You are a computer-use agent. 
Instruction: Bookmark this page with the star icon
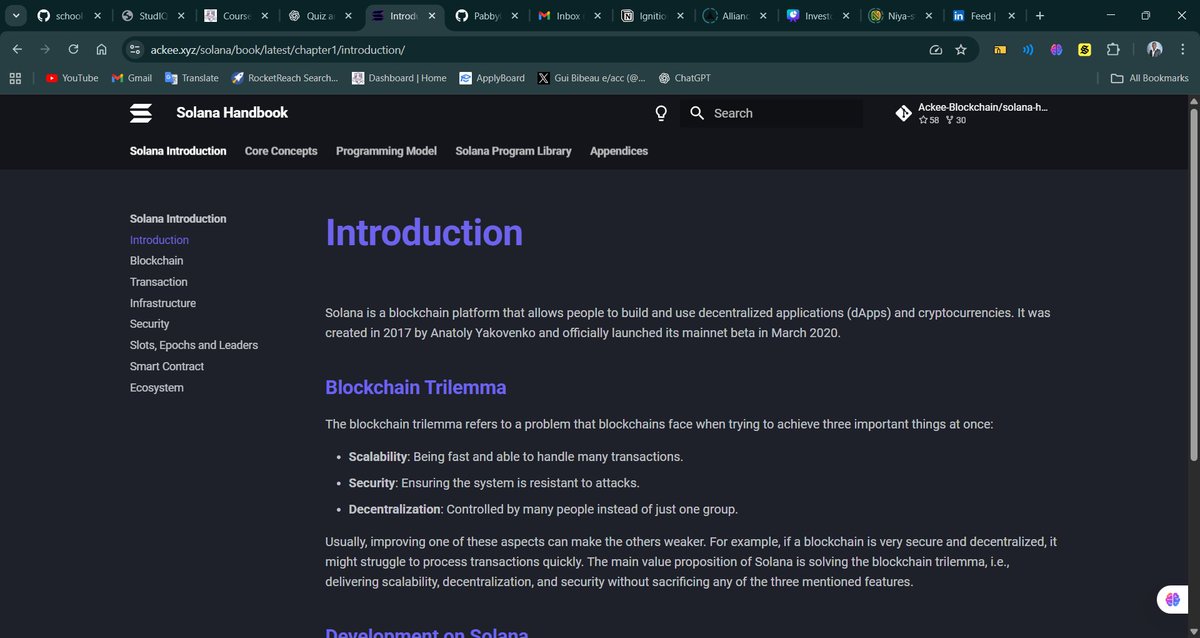(x=961, y=49)
